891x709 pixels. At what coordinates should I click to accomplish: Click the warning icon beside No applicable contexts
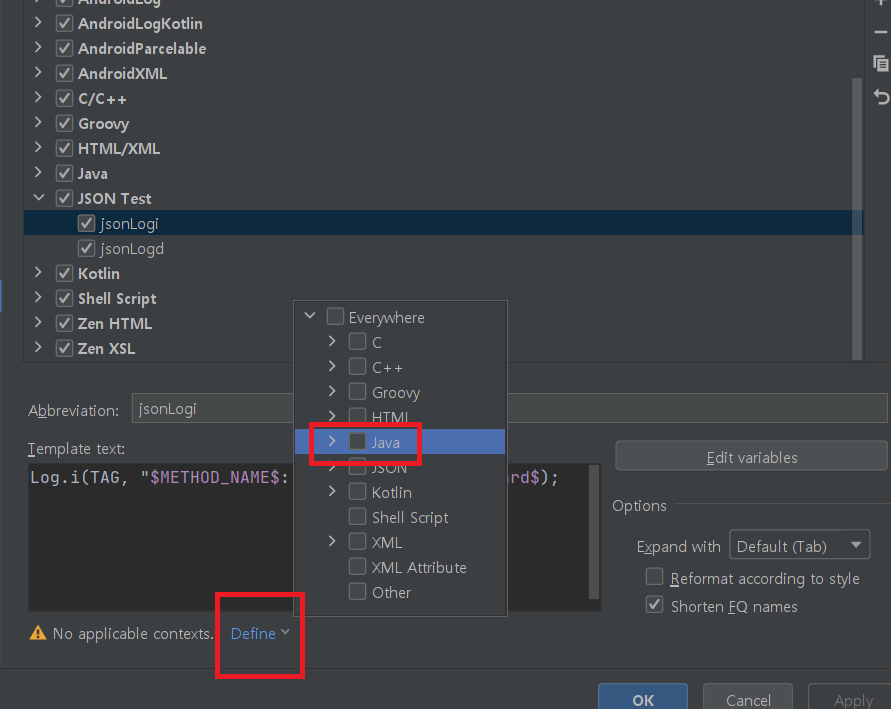(38, 633)
